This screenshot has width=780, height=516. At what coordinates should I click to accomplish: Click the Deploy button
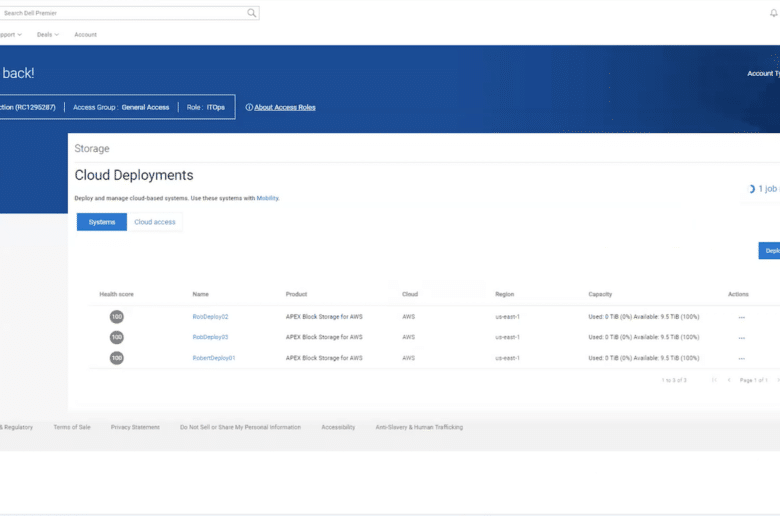(769, 251)
